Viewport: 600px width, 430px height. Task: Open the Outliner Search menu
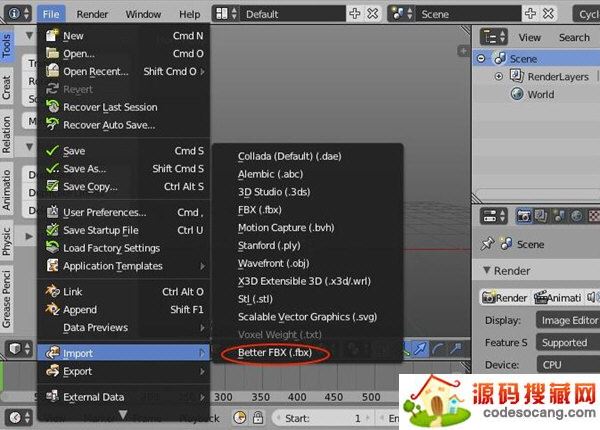(x=574, y=37)
